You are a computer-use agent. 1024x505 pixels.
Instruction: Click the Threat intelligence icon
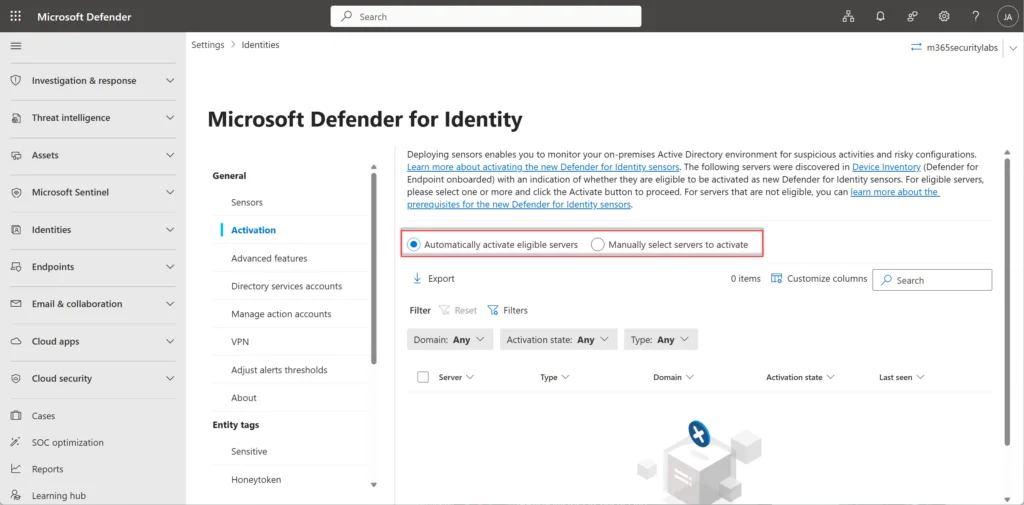coord(16,118)
